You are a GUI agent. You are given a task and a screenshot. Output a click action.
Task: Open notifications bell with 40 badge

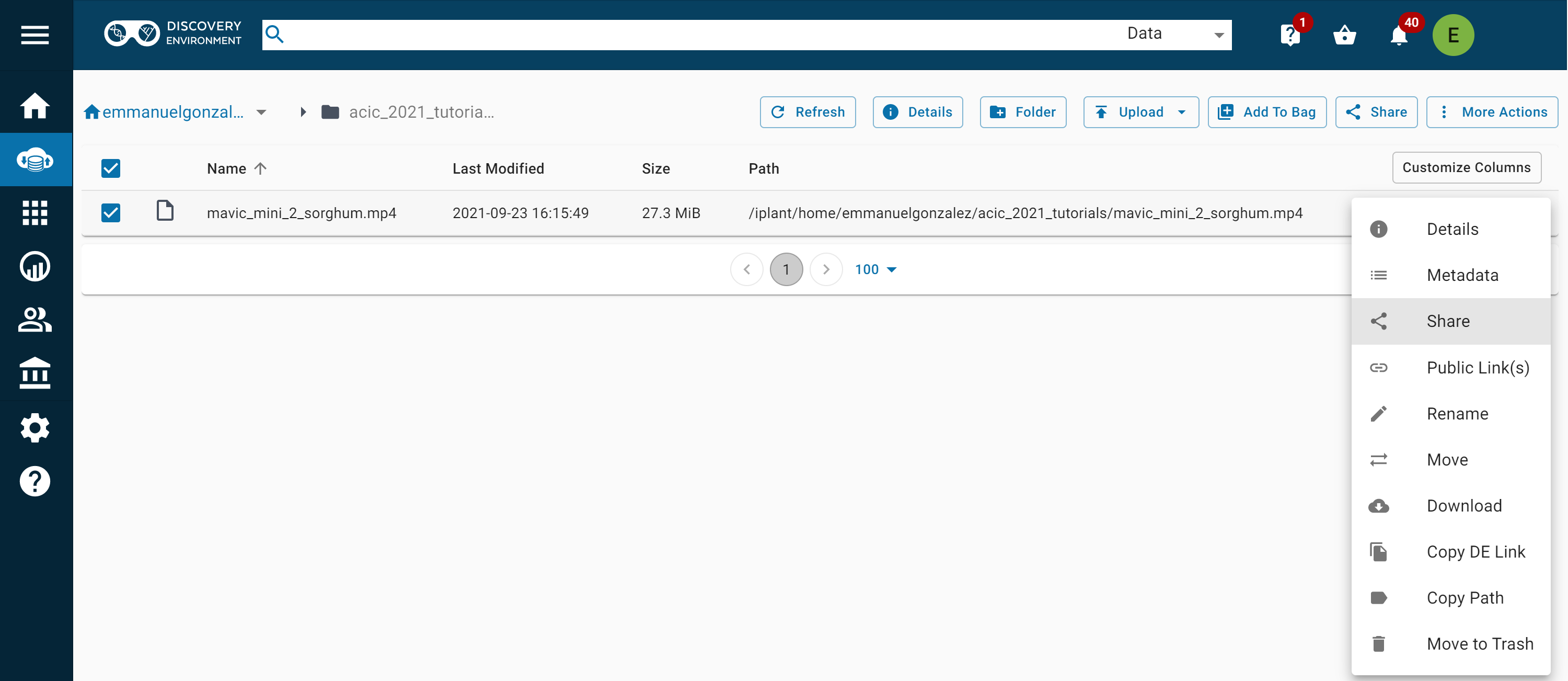coord(1399,36)
